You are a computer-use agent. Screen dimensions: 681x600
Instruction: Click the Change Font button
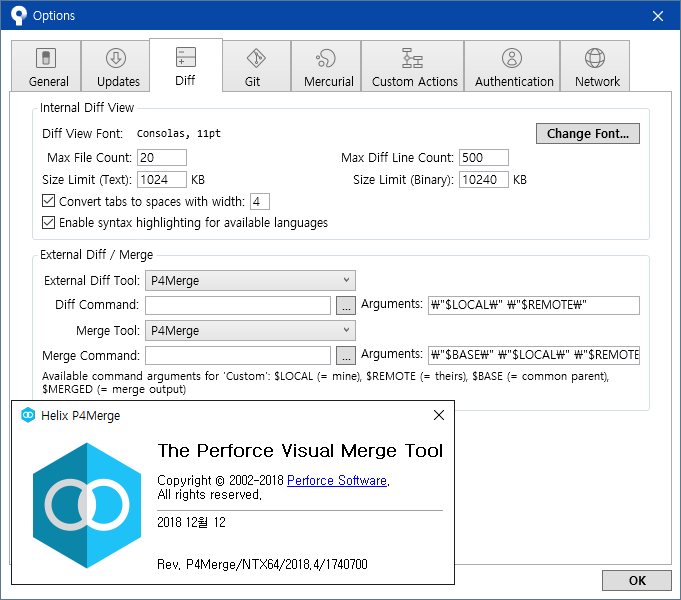pyautogui.click(x=588, y=133)
